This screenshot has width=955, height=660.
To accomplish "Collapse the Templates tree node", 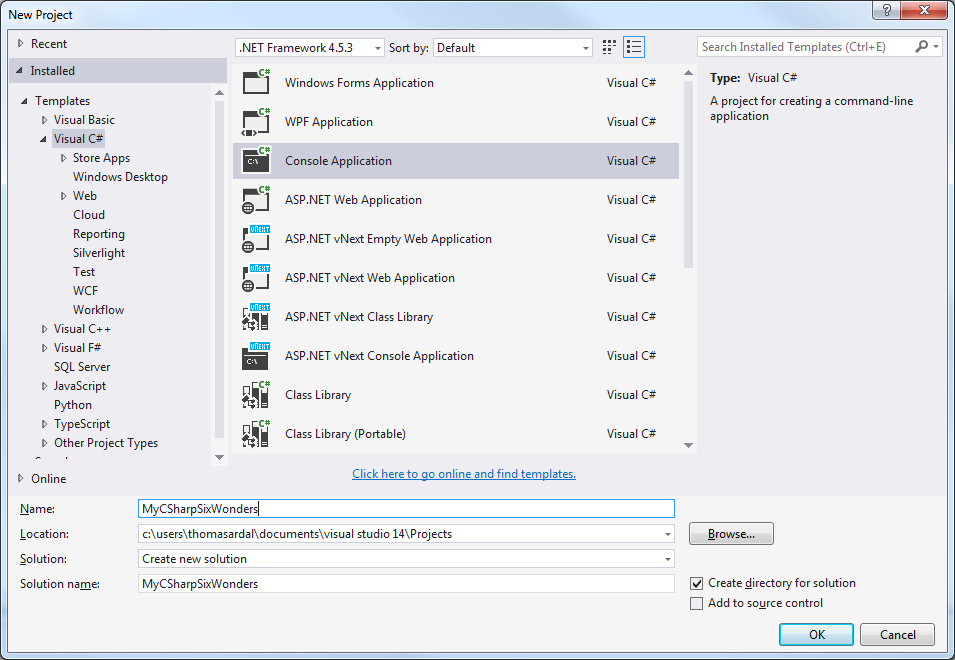I will point(24,101).
